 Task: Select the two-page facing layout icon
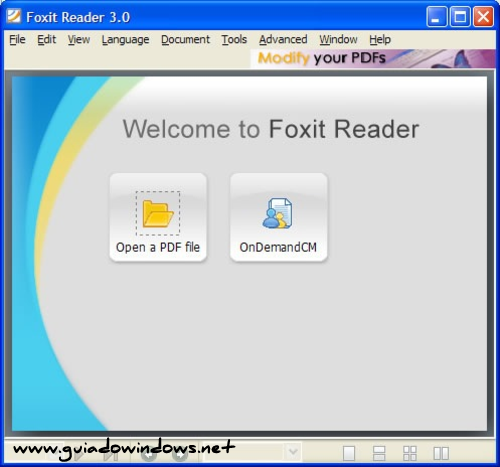pyautogui.click(x=441, y=453)
